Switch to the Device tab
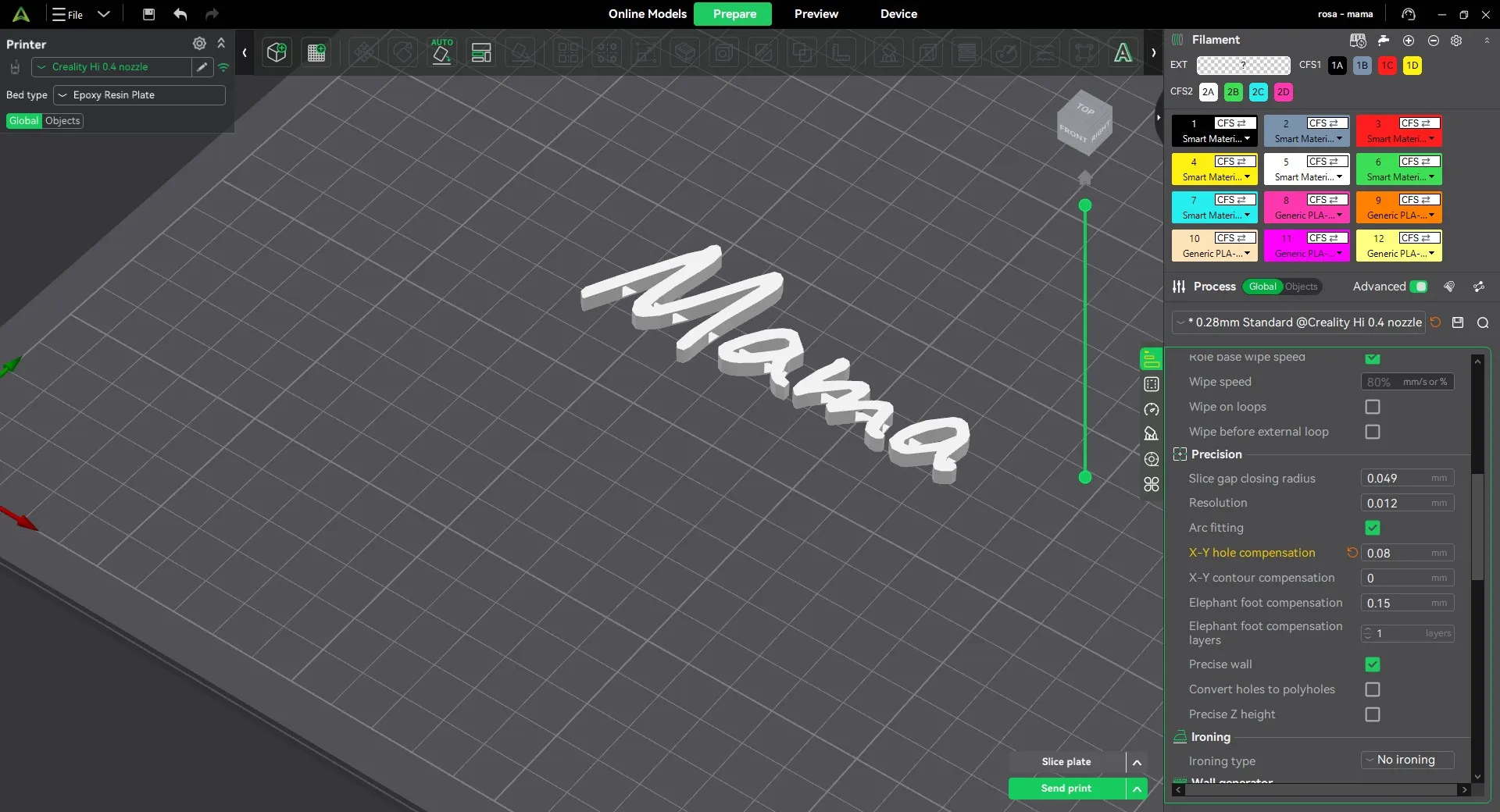Screen dimensions: 1500x812 898,14
